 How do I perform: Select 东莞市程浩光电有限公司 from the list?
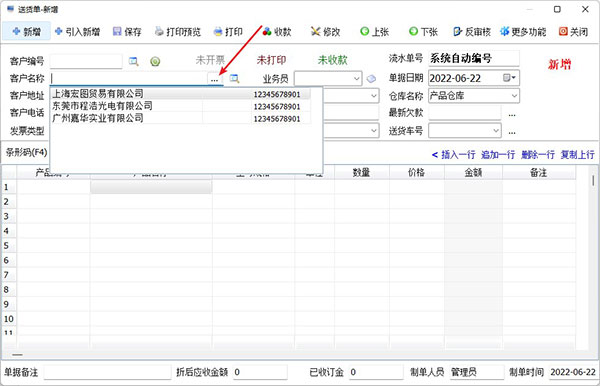click(x=180, y=106)
